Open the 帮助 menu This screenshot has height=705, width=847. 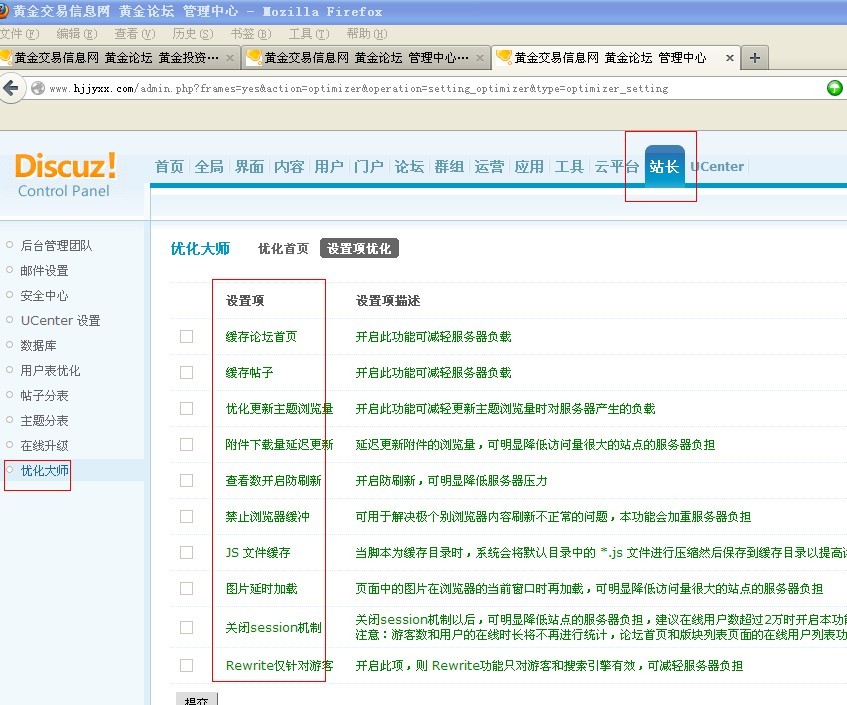click(367, 34)
